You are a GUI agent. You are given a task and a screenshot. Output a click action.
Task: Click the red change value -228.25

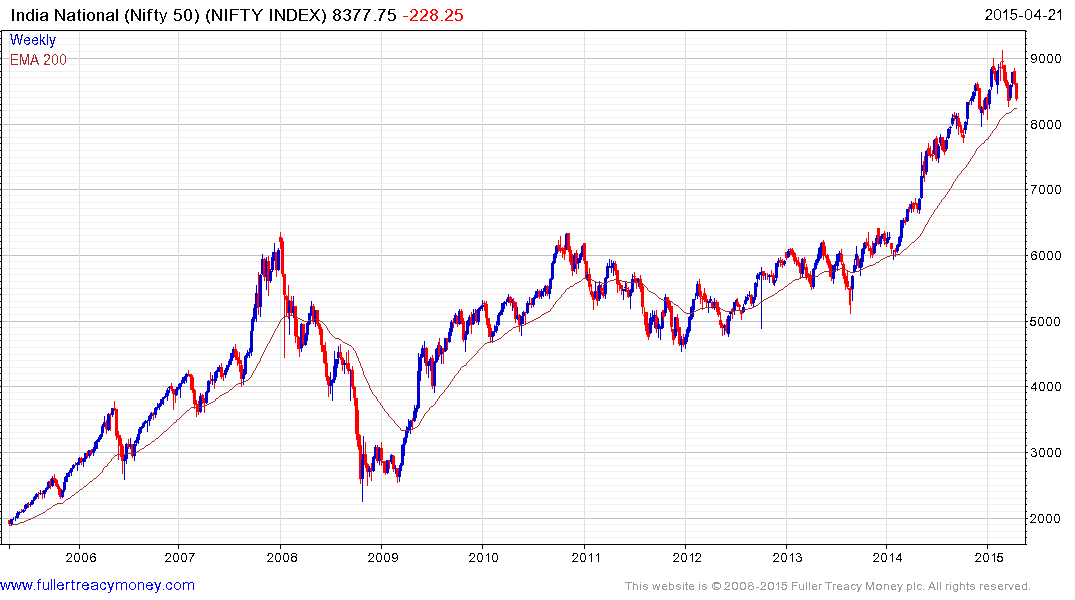coord(433,15)
